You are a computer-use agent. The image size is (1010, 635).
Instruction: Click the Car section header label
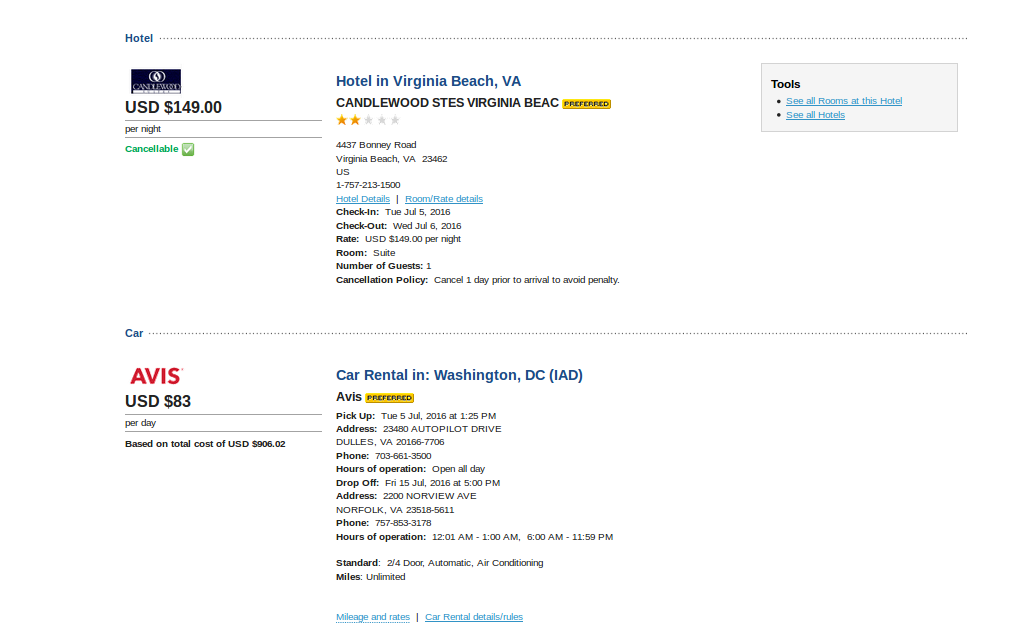click(x=134, y=333)
